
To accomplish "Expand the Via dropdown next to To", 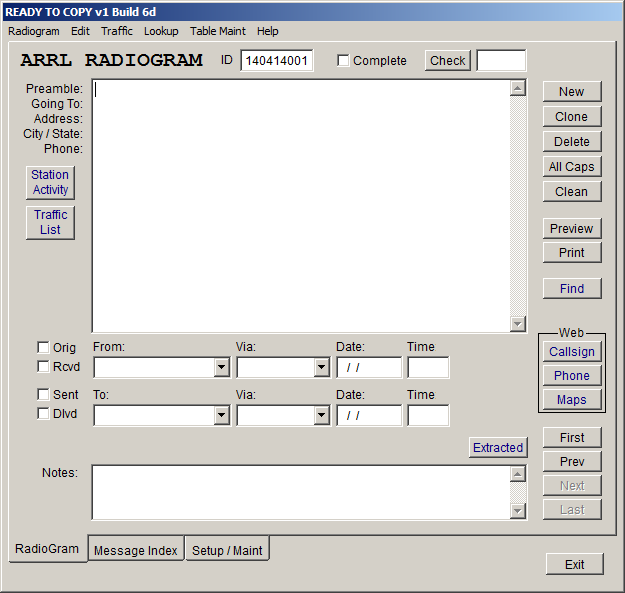I will pos(321,416).
